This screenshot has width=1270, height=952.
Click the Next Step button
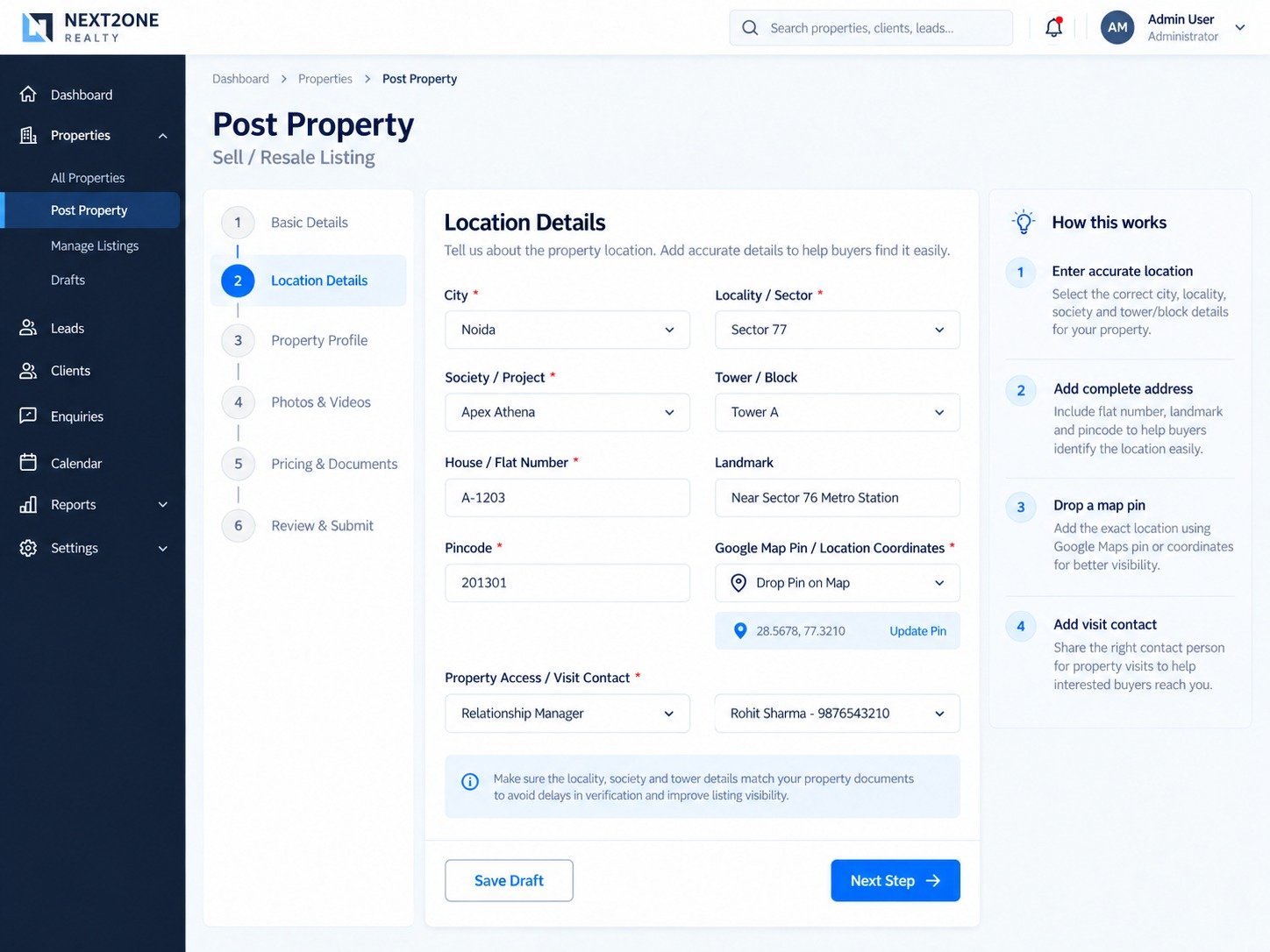pyautogui.click(x=895, y=880)
